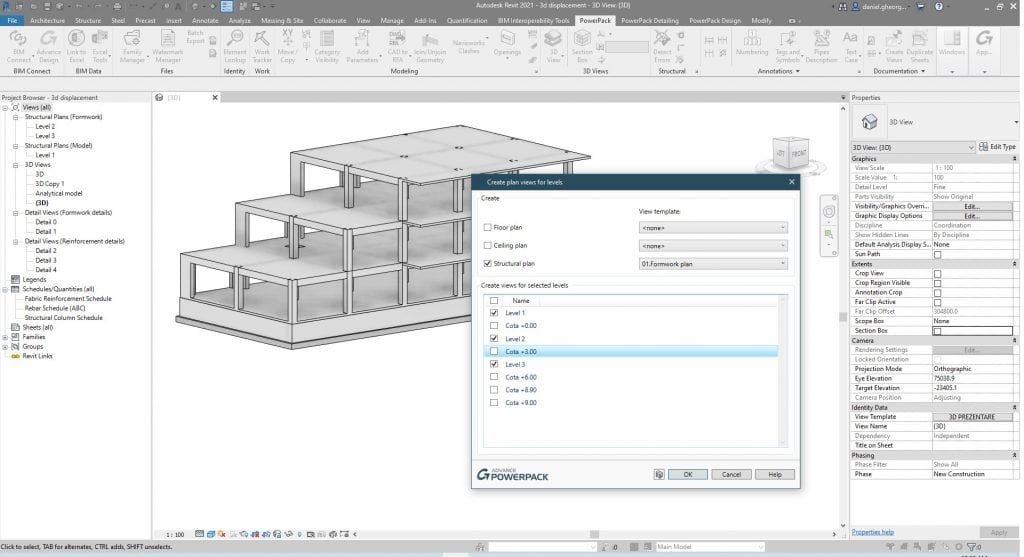Click Advance Design ribbon icon
1024x557 pixels.
click(x=48, y=46)
